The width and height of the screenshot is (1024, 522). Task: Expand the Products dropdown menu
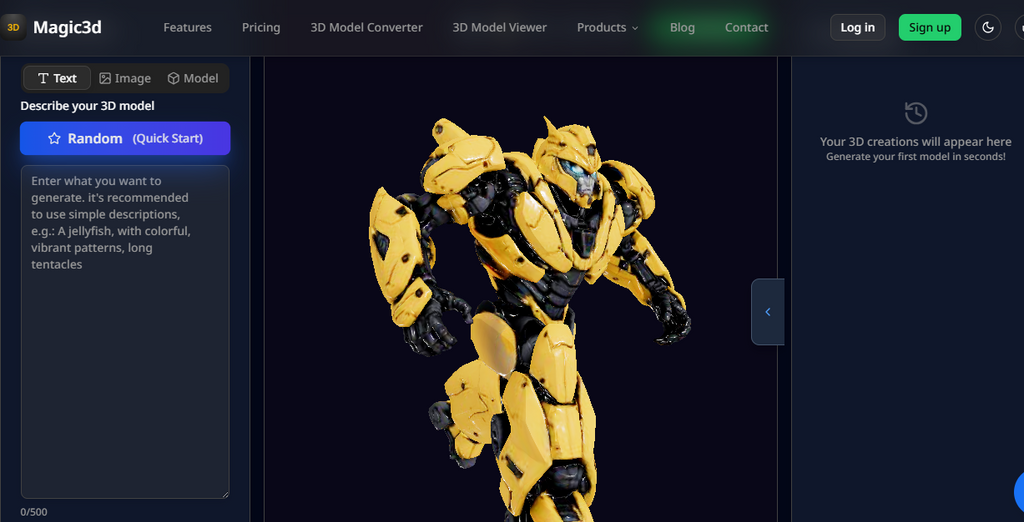pyautogui.click(x=607, y=27)
